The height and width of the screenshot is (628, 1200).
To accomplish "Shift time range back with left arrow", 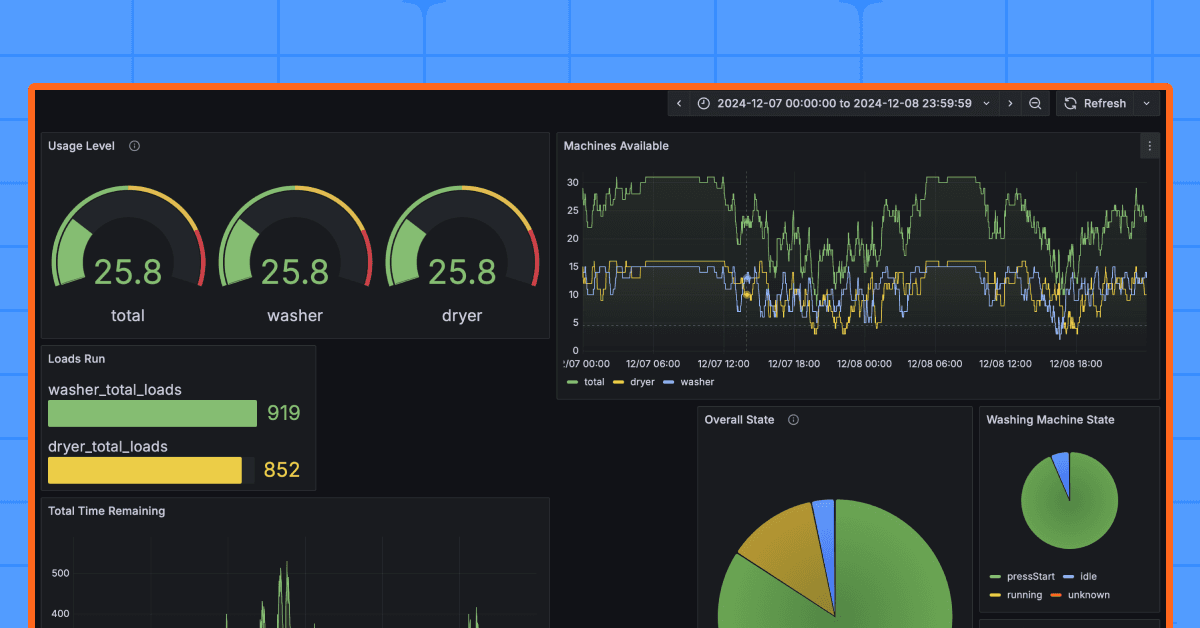I will point(679,103).
